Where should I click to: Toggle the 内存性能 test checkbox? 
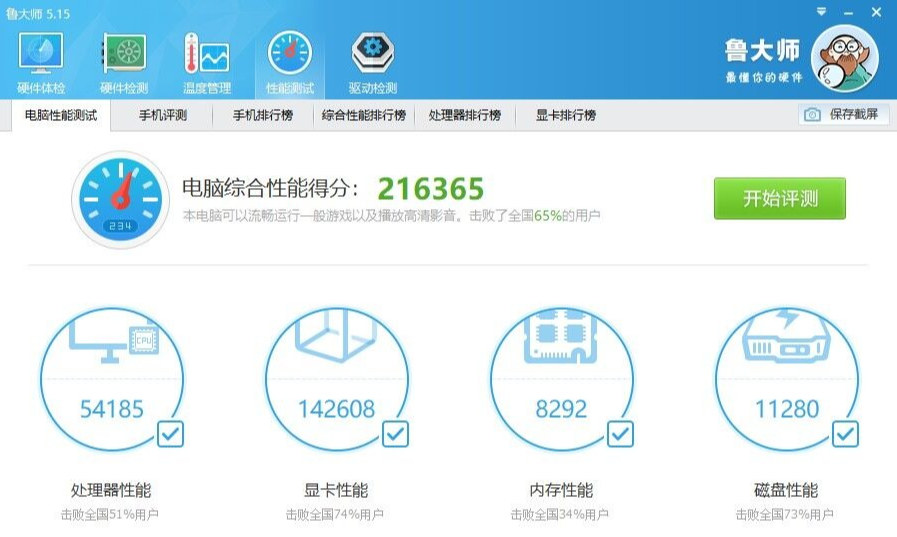click(x=621, y=434)
